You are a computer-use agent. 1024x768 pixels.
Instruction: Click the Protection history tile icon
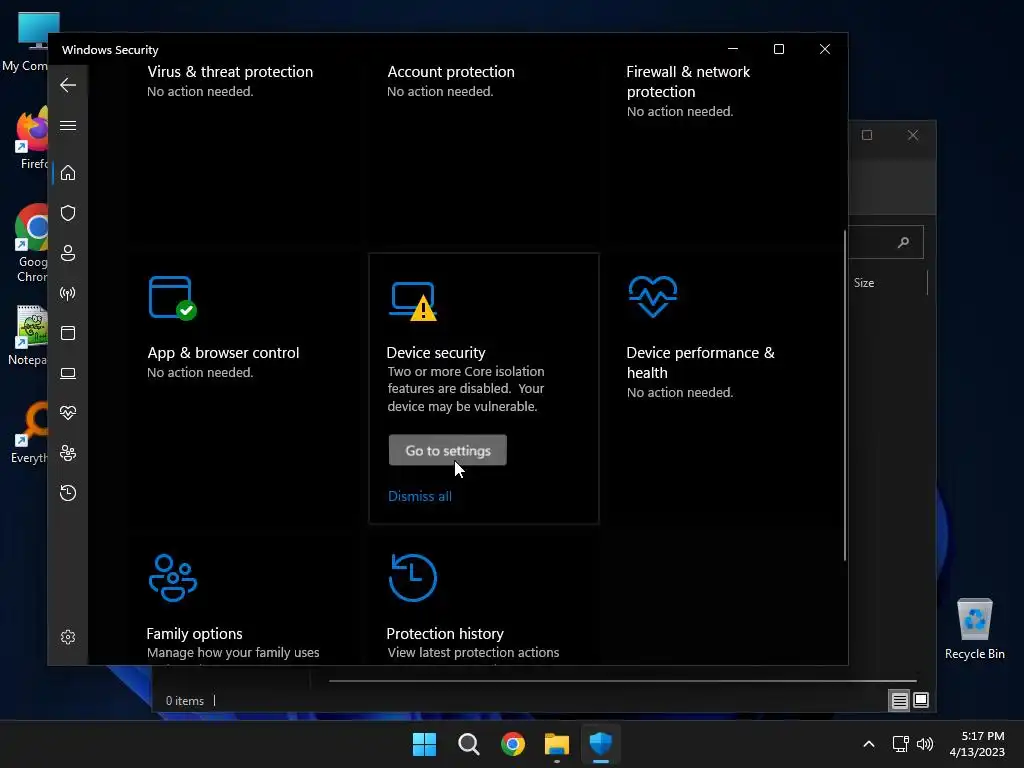click(x=413, y=577)
